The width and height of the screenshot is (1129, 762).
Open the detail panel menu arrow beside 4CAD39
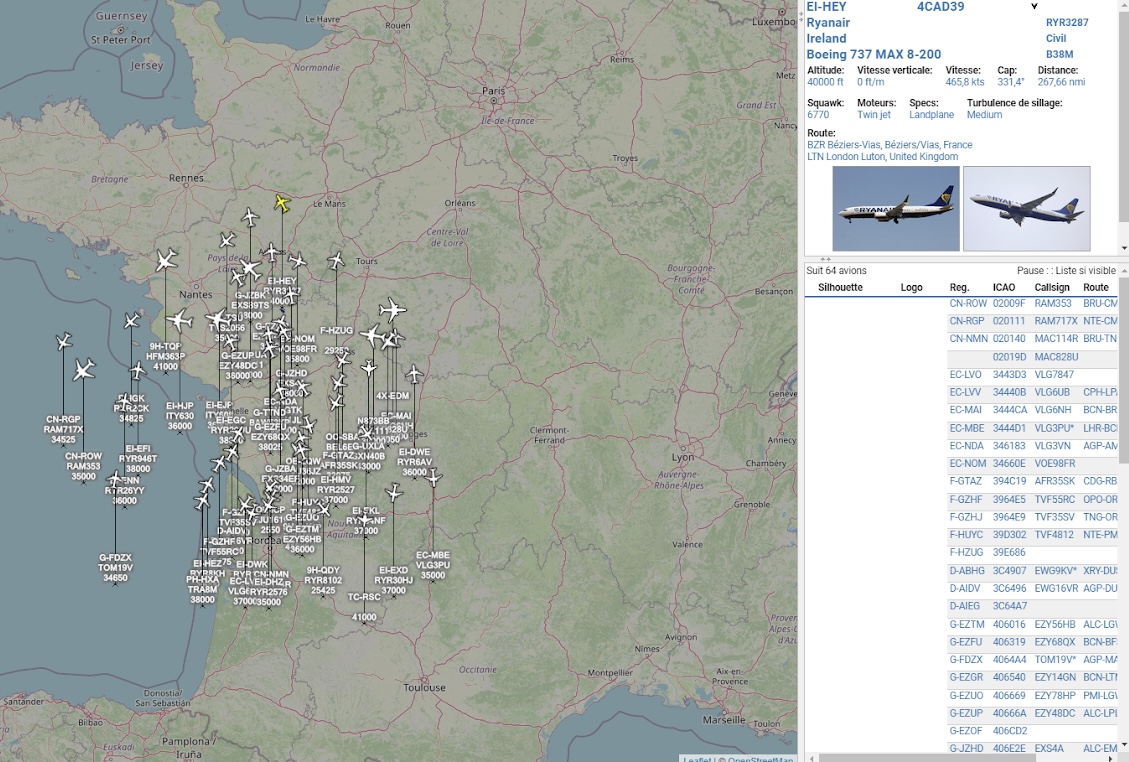1034,6
